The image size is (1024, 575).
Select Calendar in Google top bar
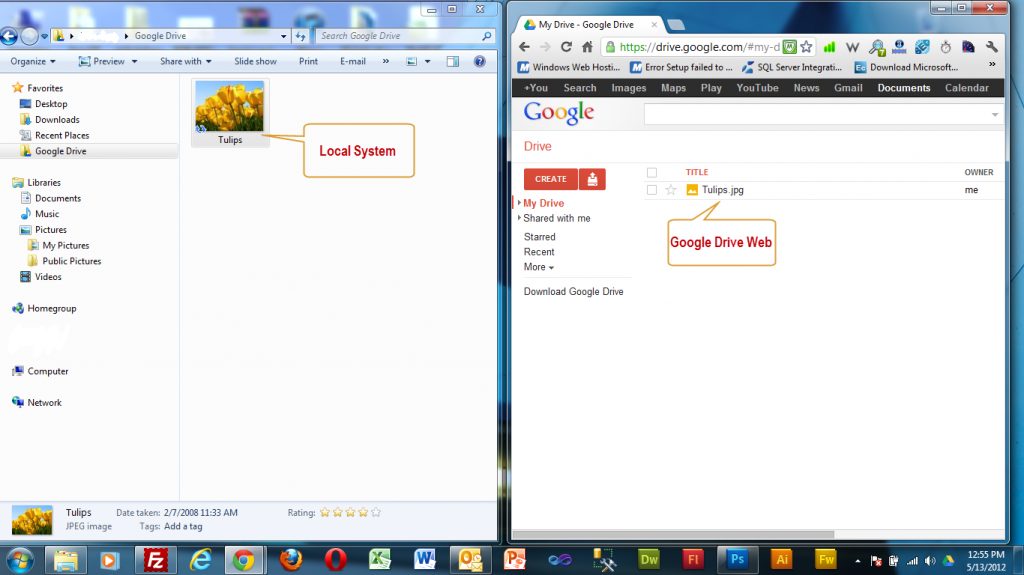coord(967,88)
